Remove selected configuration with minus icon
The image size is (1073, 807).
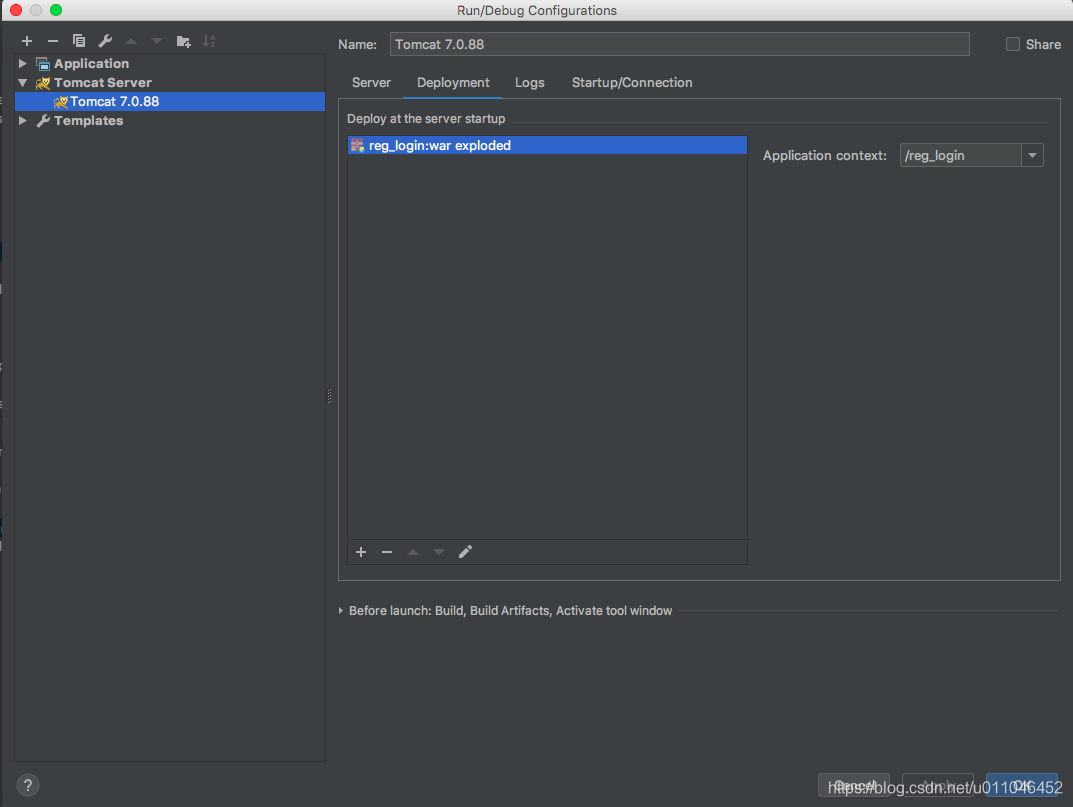[53, 41]
